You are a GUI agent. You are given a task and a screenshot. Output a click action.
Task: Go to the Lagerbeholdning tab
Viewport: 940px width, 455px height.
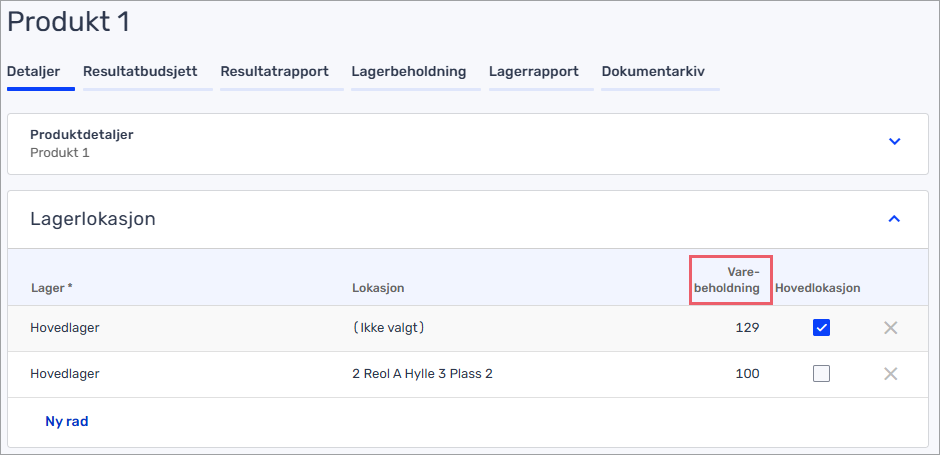coord(408,72)
